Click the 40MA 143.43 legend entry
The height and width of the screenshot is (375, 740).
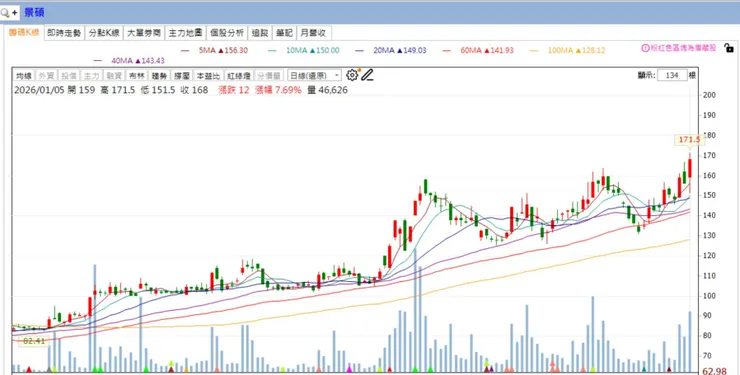pyautogui.click(x=129, y=60)
